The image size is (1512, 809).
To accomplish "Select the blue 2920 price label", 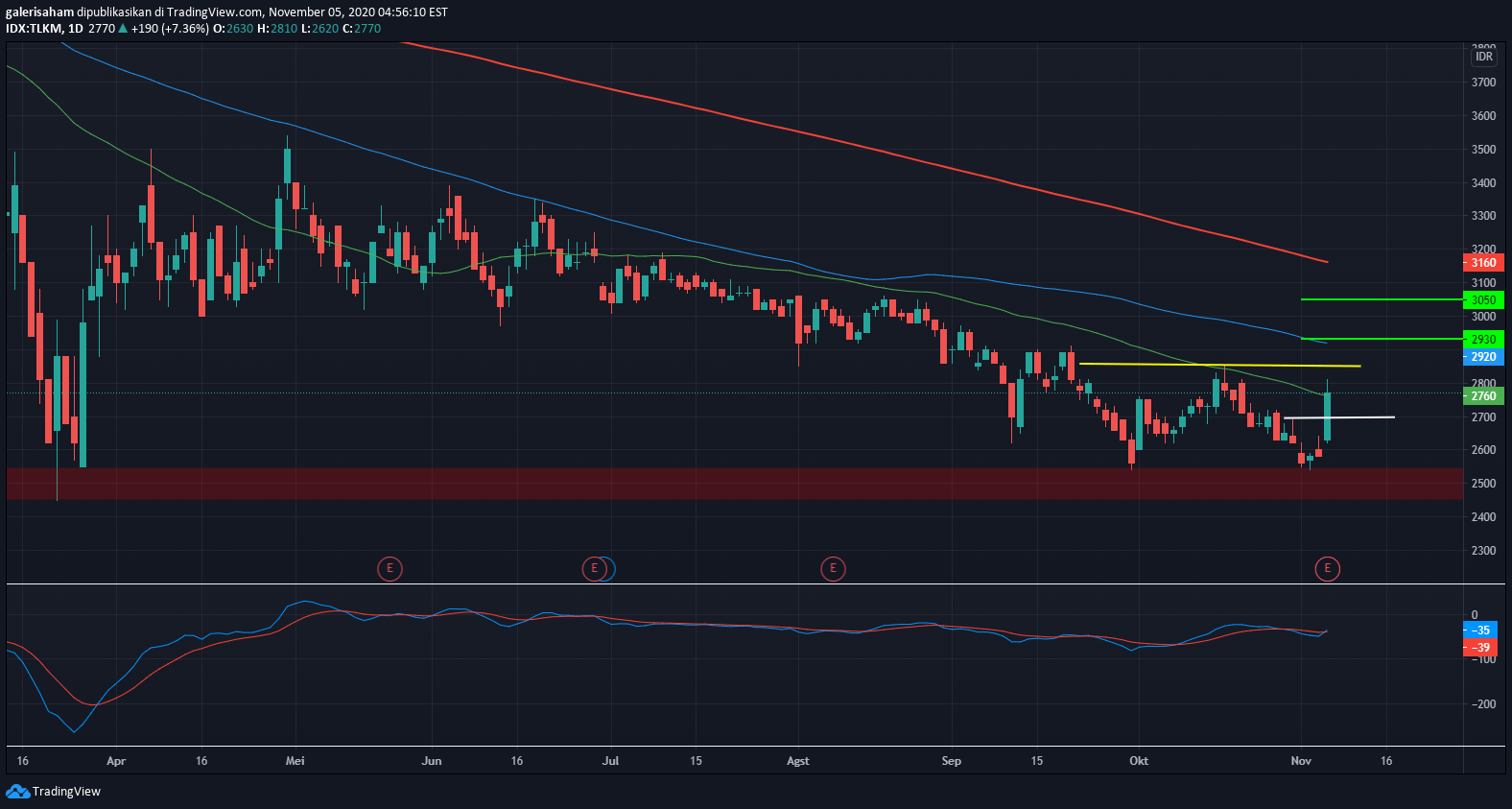I will [1482, 357].
